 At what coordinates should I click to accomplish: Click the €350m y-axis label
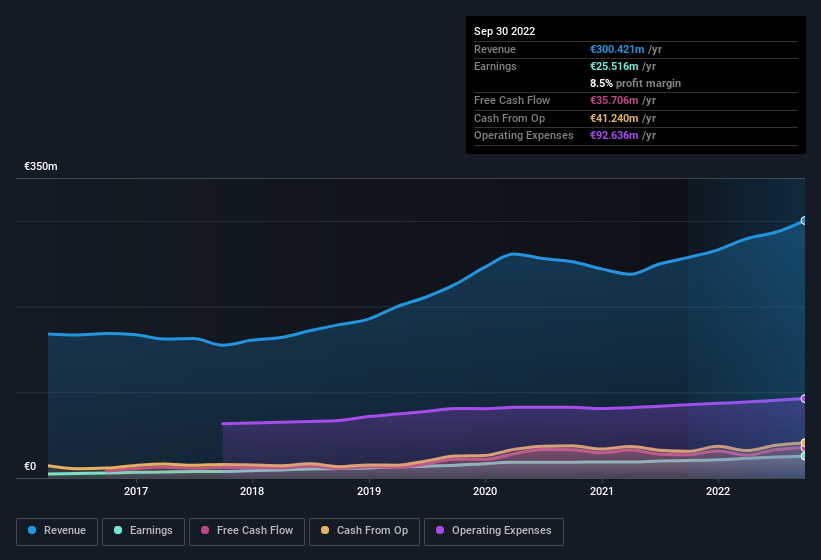[41, 166]
